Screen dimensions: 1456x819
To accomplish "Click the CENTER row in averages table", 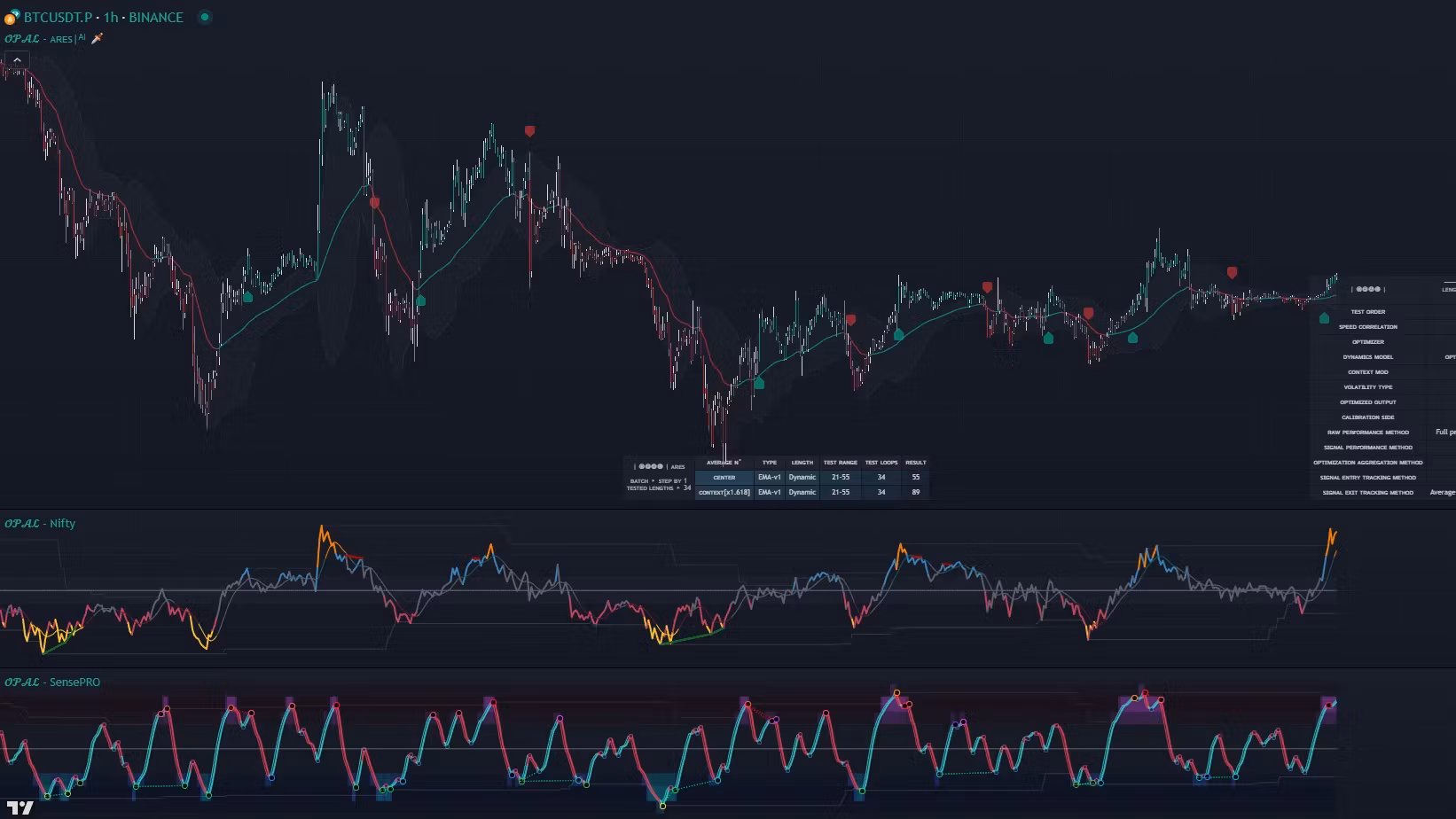I will [724, 477].
